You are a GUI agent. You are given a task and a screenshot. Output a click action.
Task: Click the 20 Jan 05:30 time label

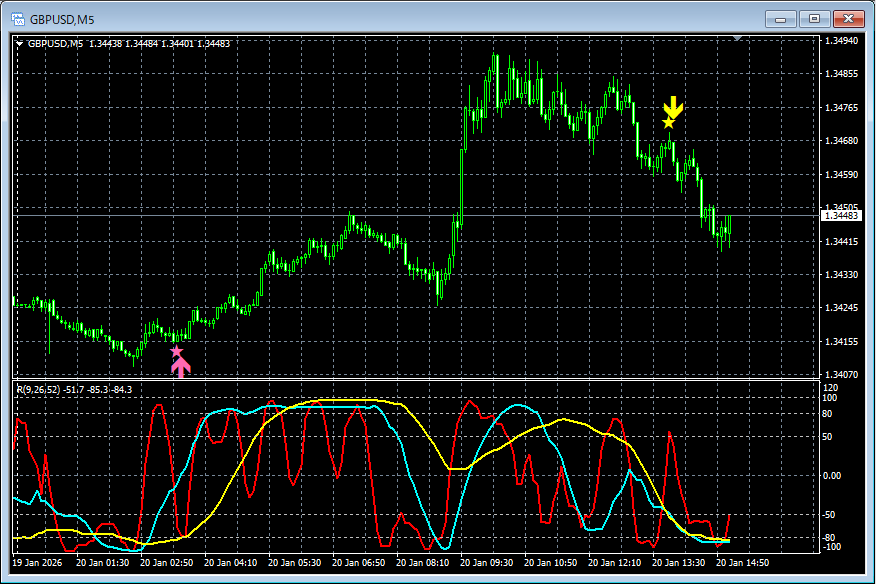tap(295, 563)
